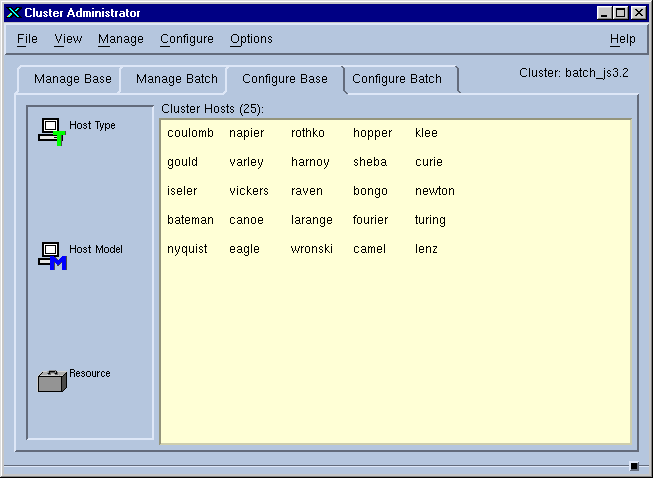Select host bateman
This screenshot has height=478, width=653.
[190, 220]
